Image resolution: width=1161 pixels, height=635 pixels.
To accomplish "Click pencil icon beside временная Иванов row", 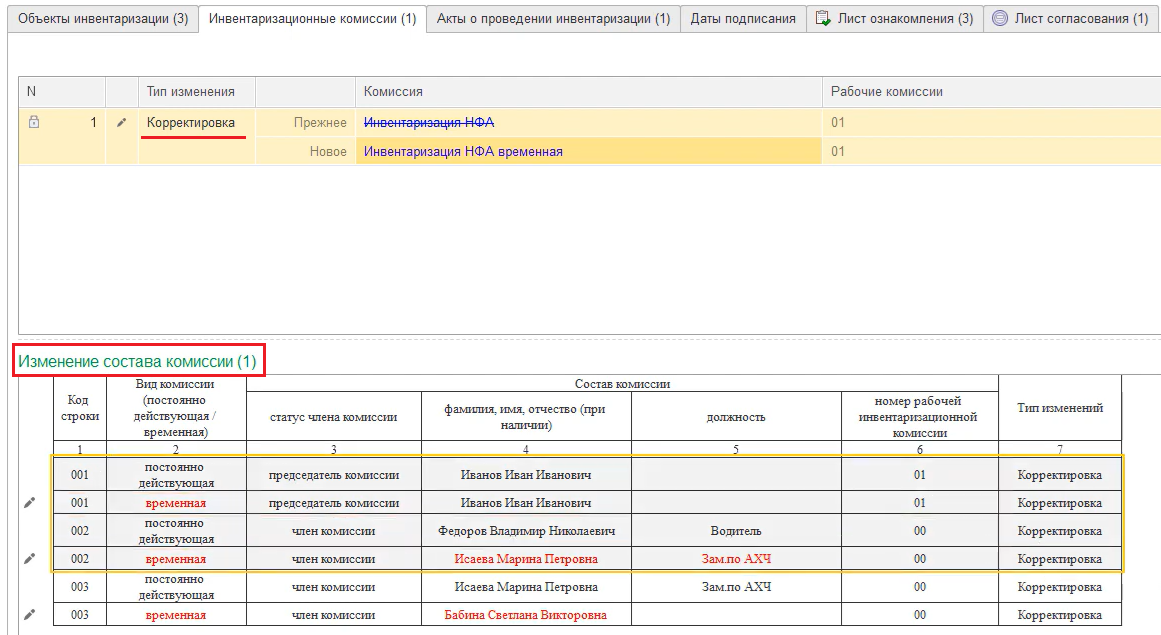I will [x=30, y=503].
